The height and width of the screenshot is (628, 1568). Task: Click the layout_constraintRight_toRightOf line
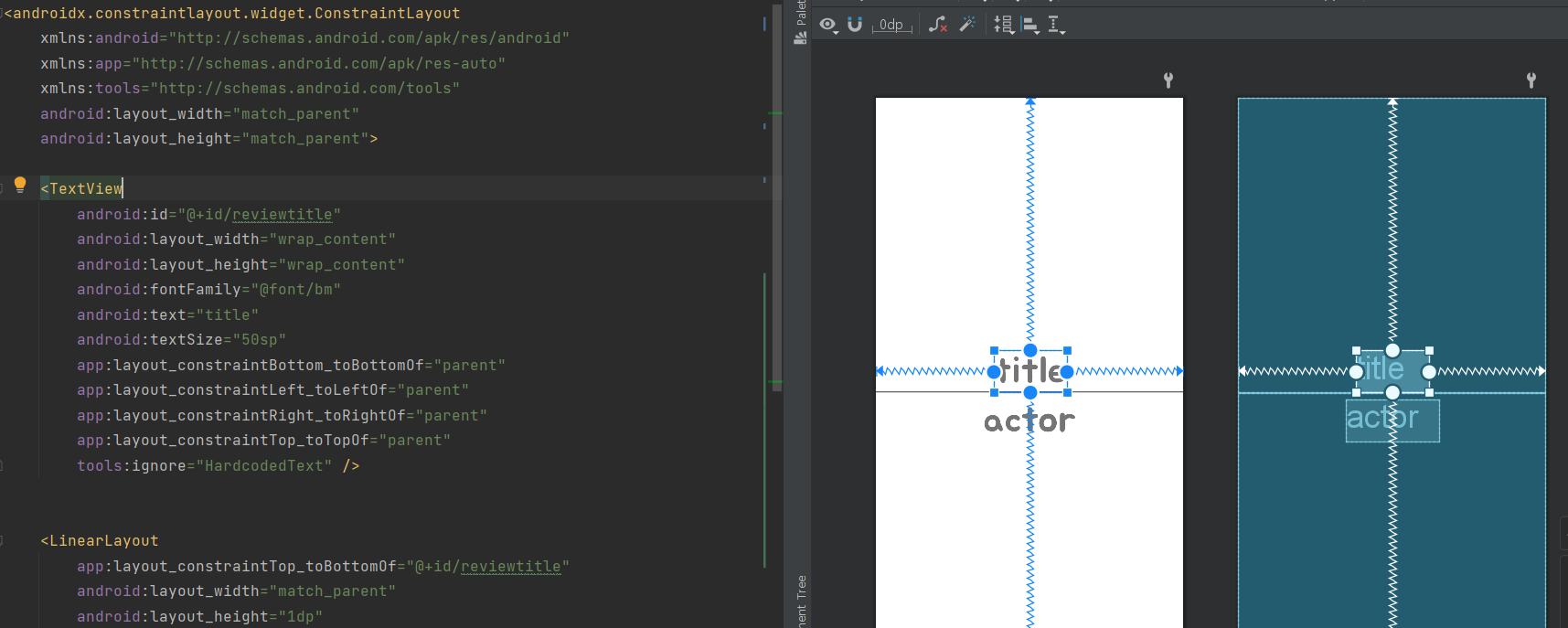(282, 415)
